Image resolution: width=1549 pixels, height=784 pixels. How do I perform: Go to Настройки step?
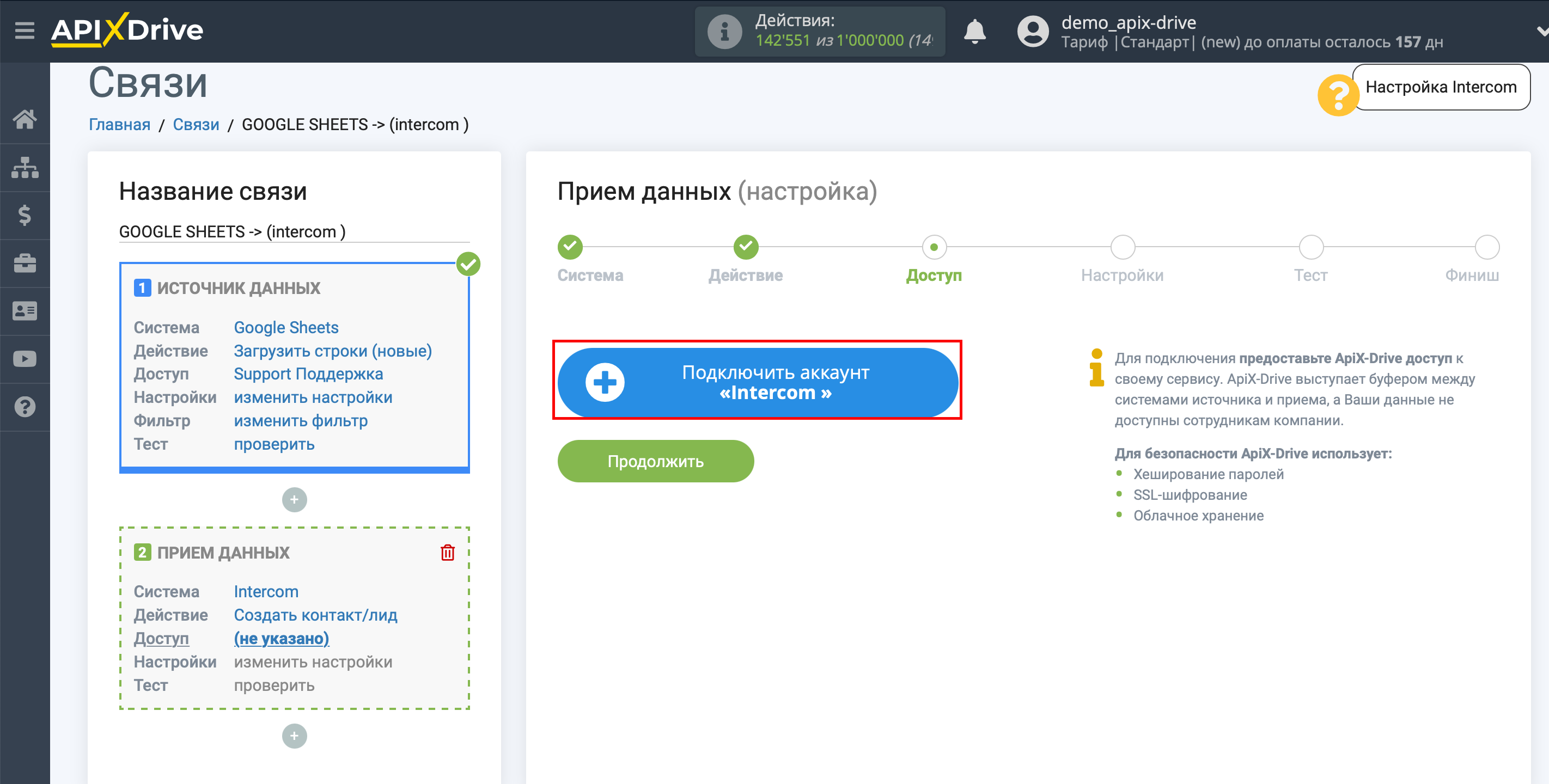1122,247
